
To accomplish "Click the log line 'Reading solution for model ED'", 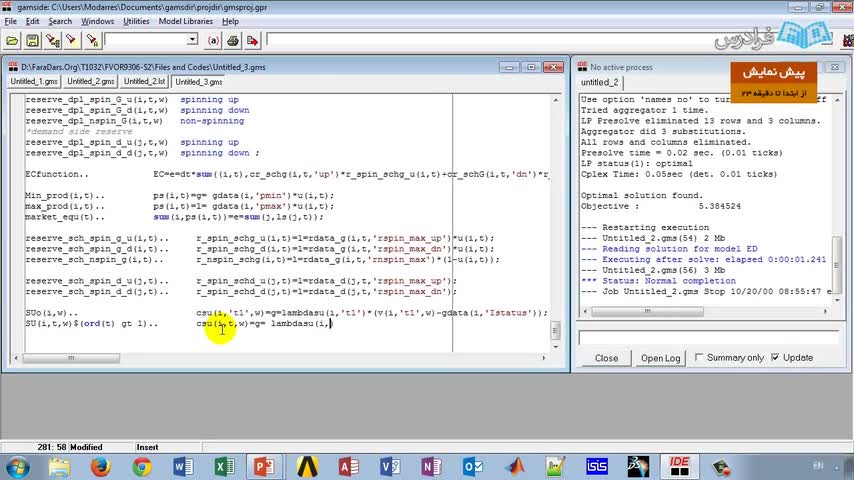I will point(668,249).
